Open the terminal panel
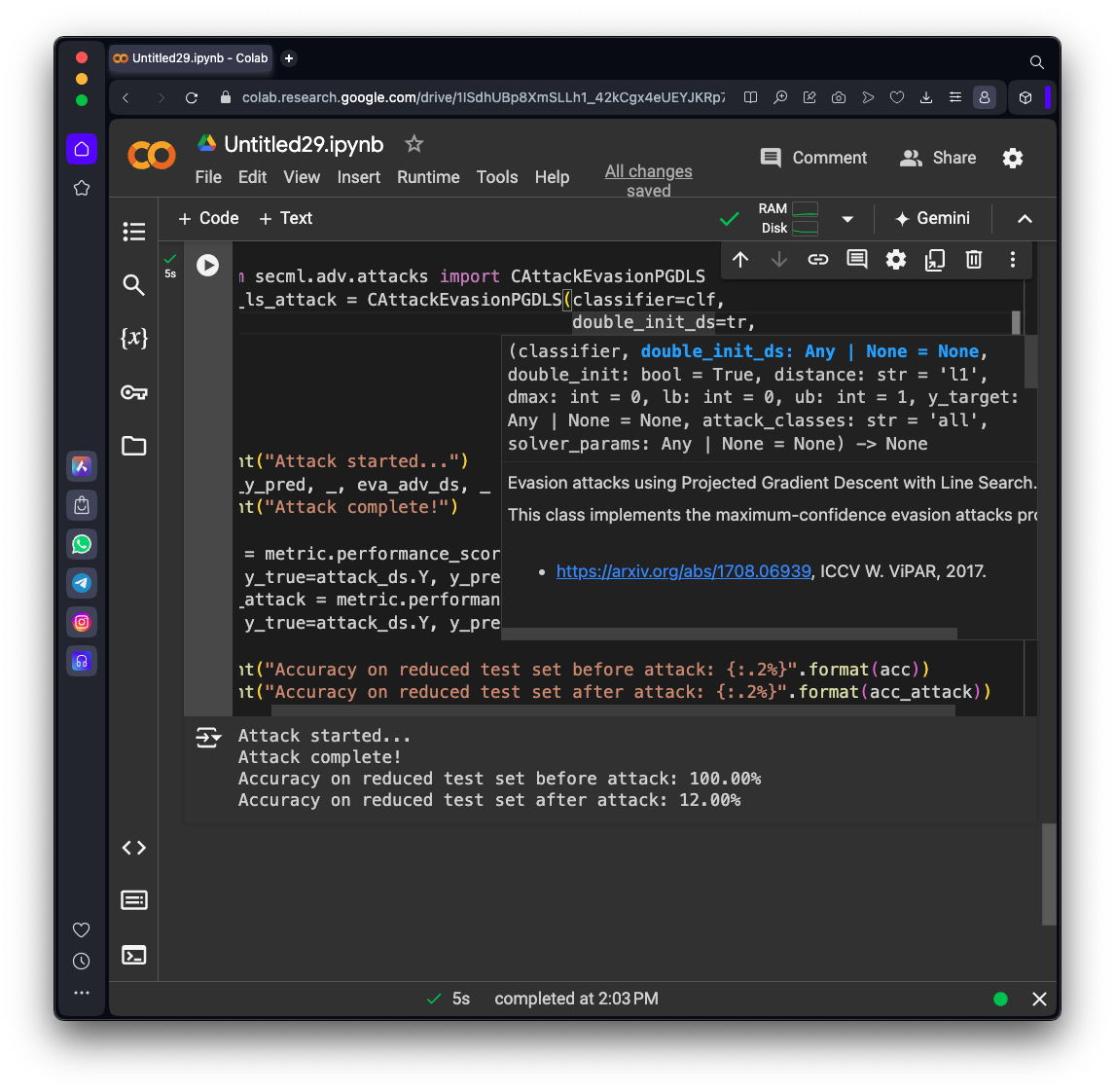Viewport: 1115px width, 1092px height. pos(134,955)
